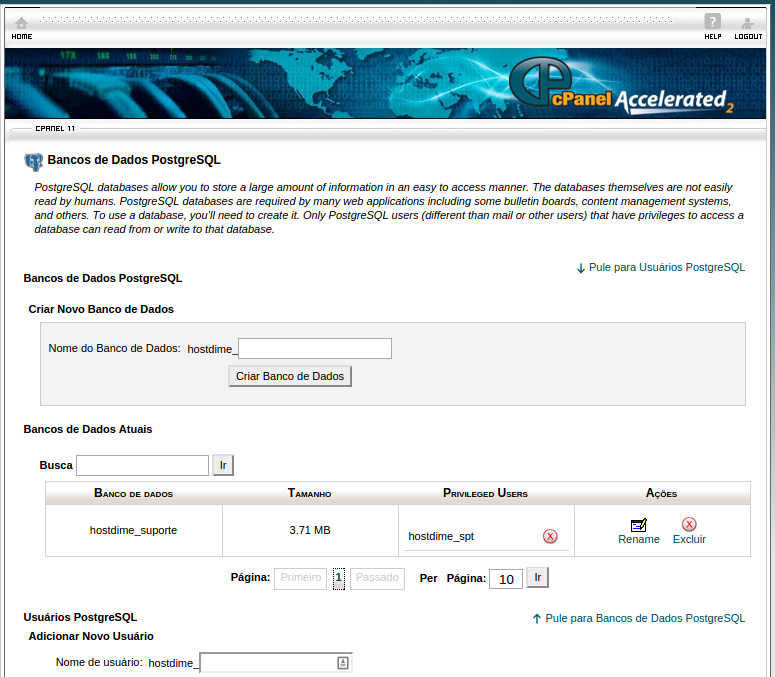Open the Help question-mark icon
The image size is (775, 677).
click(712, 22)
